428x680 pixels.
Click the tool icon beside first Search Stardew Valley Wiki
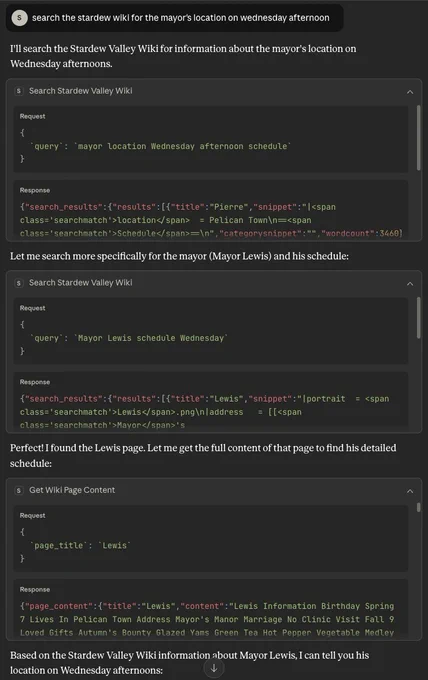(18, 91)
